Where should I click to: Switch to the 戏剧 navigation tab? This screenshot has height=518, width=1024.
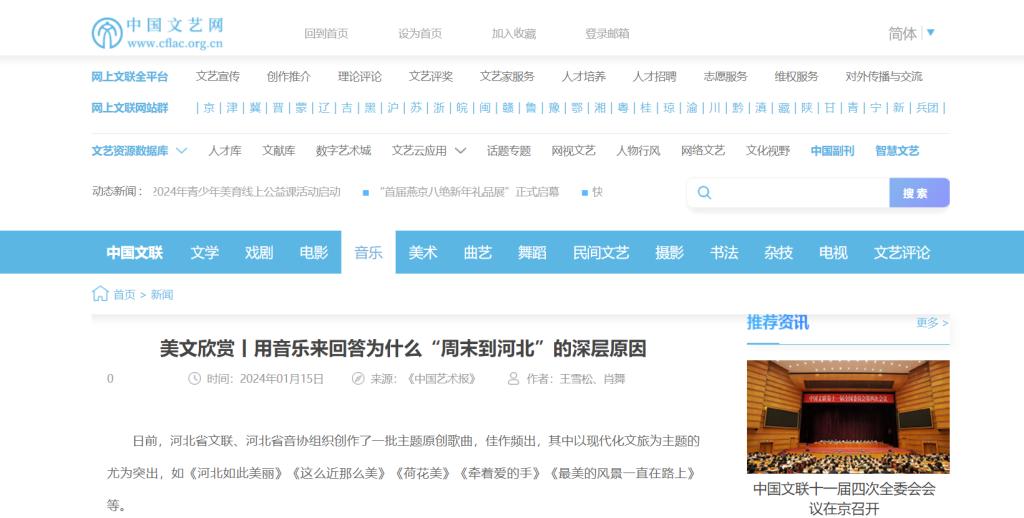tap(259, 252)
